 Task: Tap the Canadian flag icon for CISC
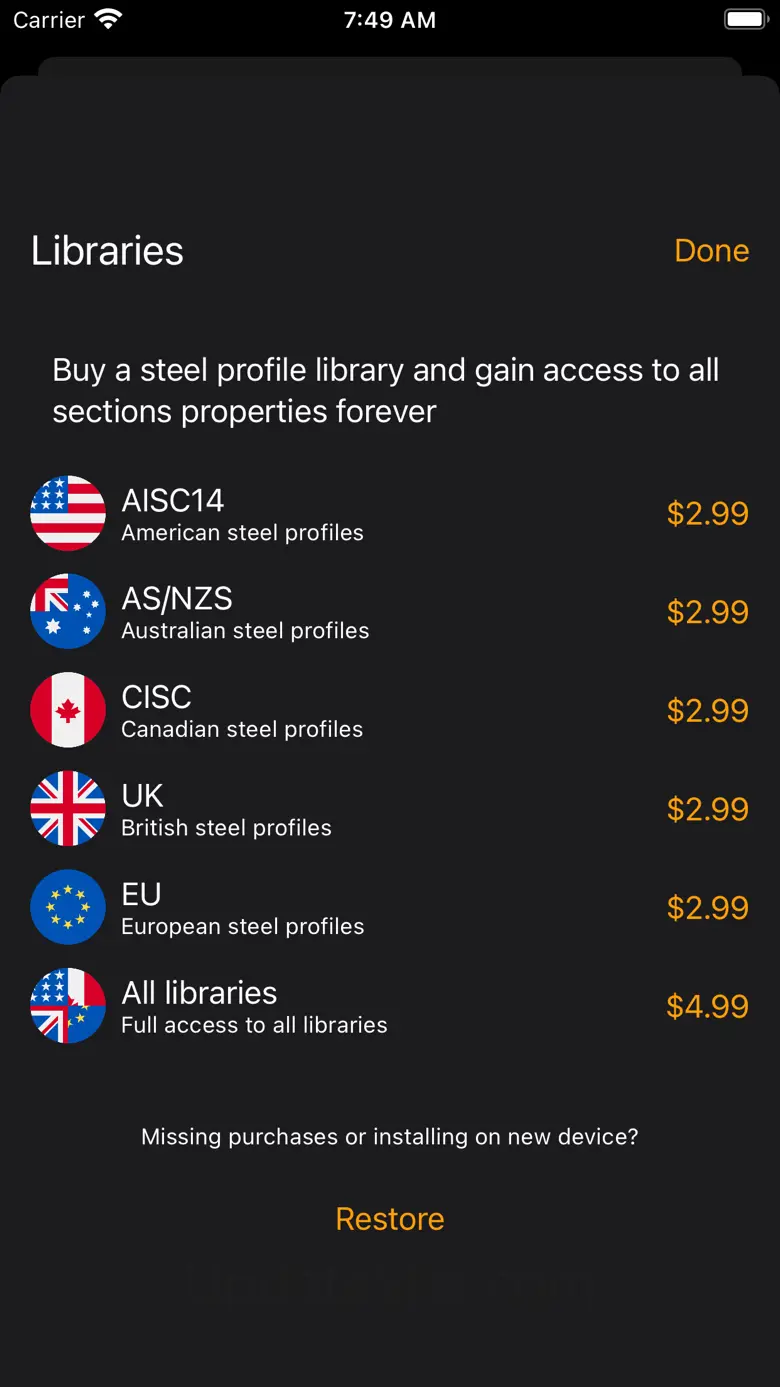[x=68, y=710]
